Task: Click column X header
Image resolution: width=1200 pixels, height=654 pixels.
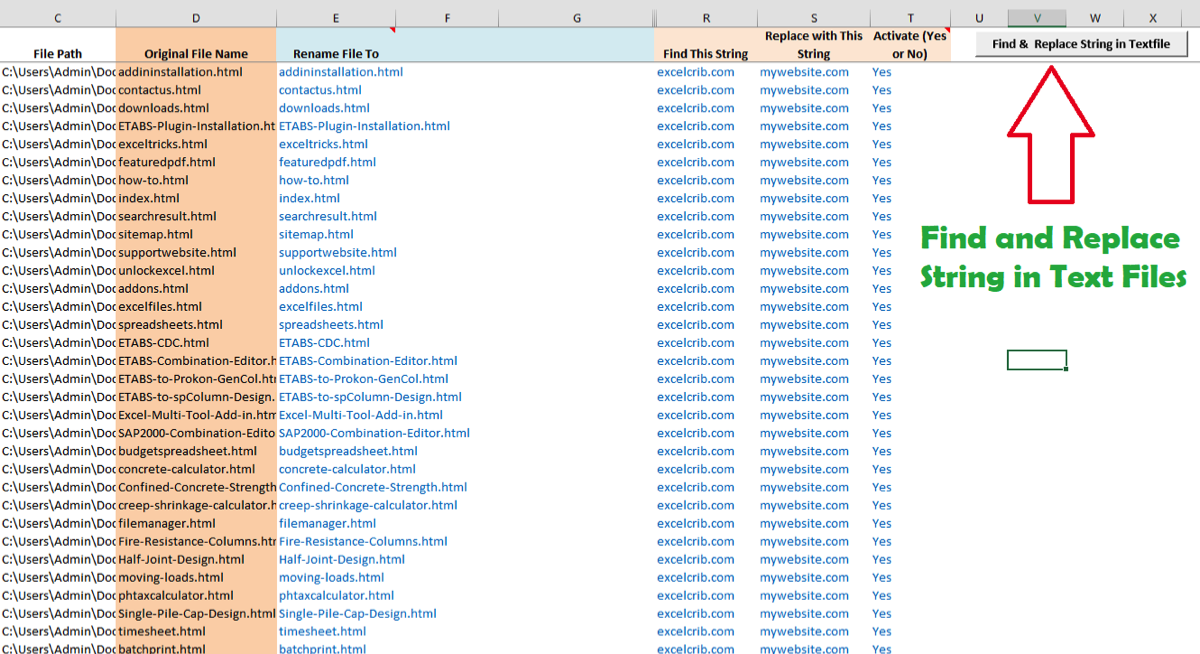Action: click(1153, 18)
